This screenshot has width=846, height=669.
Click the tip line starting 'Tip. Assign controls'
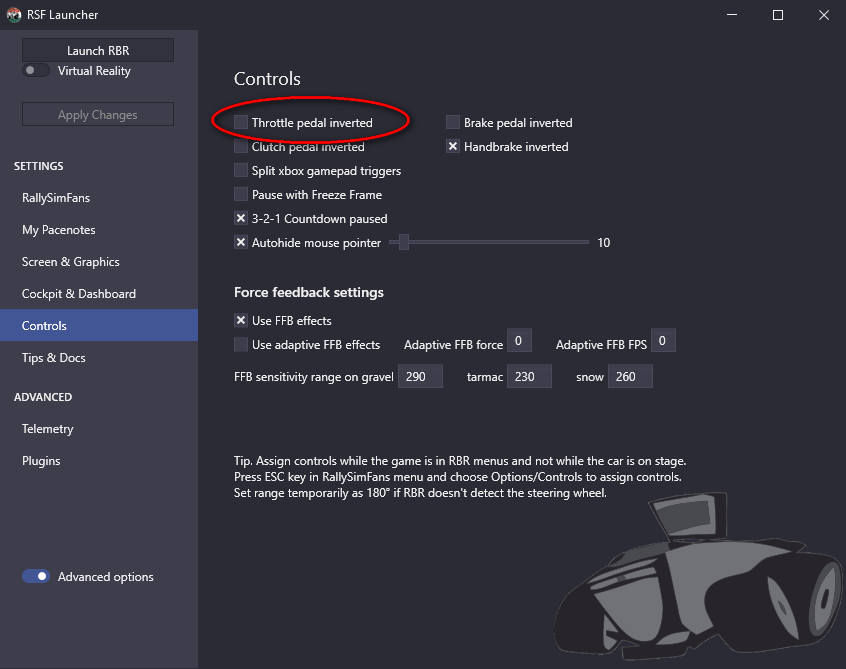click(x=460, y=461)
